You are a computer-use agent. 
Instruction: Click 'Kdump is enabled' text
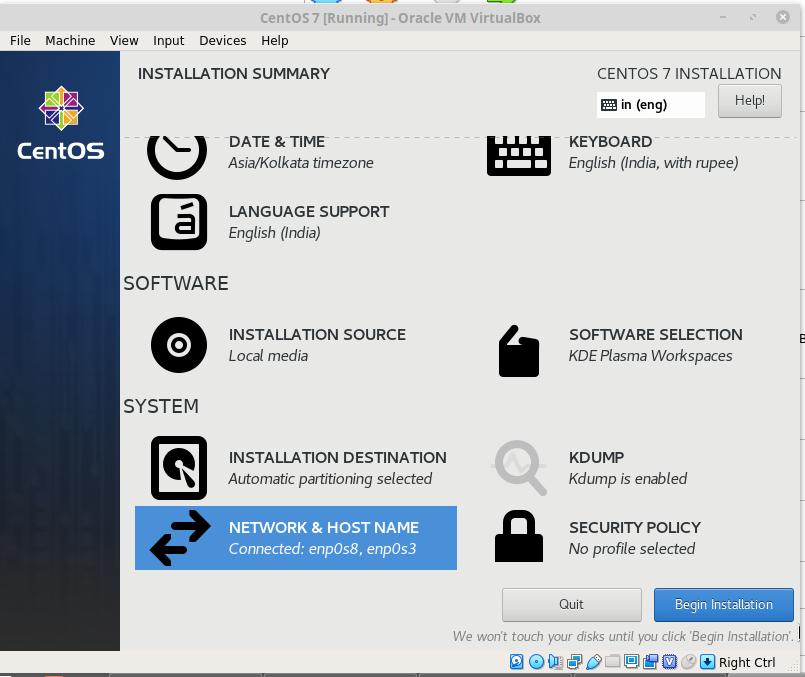point(628,479)
